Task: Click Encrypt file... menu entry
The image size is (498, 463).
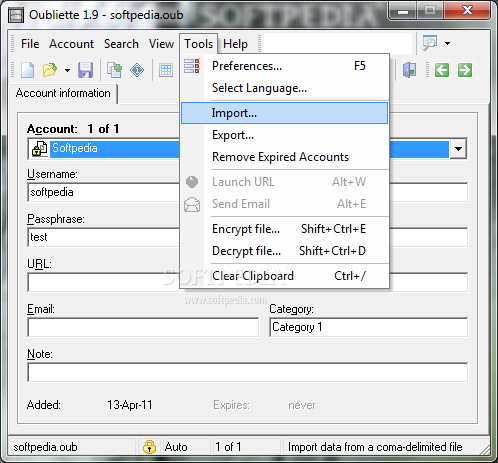Action: tap(285, 229)
